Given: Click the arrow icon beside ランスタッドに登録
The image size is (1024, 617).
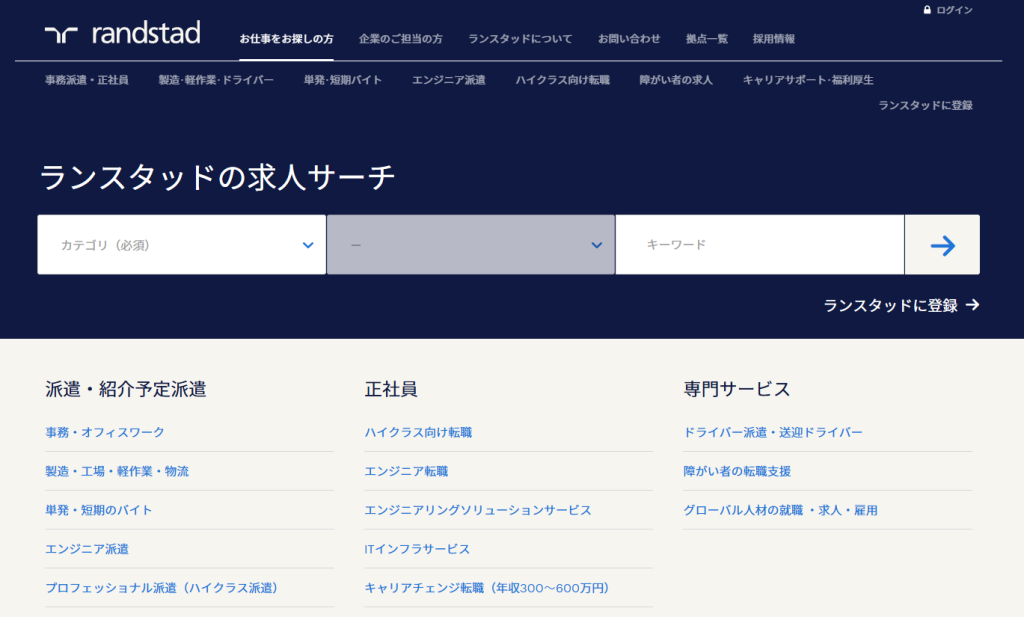Looking at the screenshot, I should coord(972,305).
